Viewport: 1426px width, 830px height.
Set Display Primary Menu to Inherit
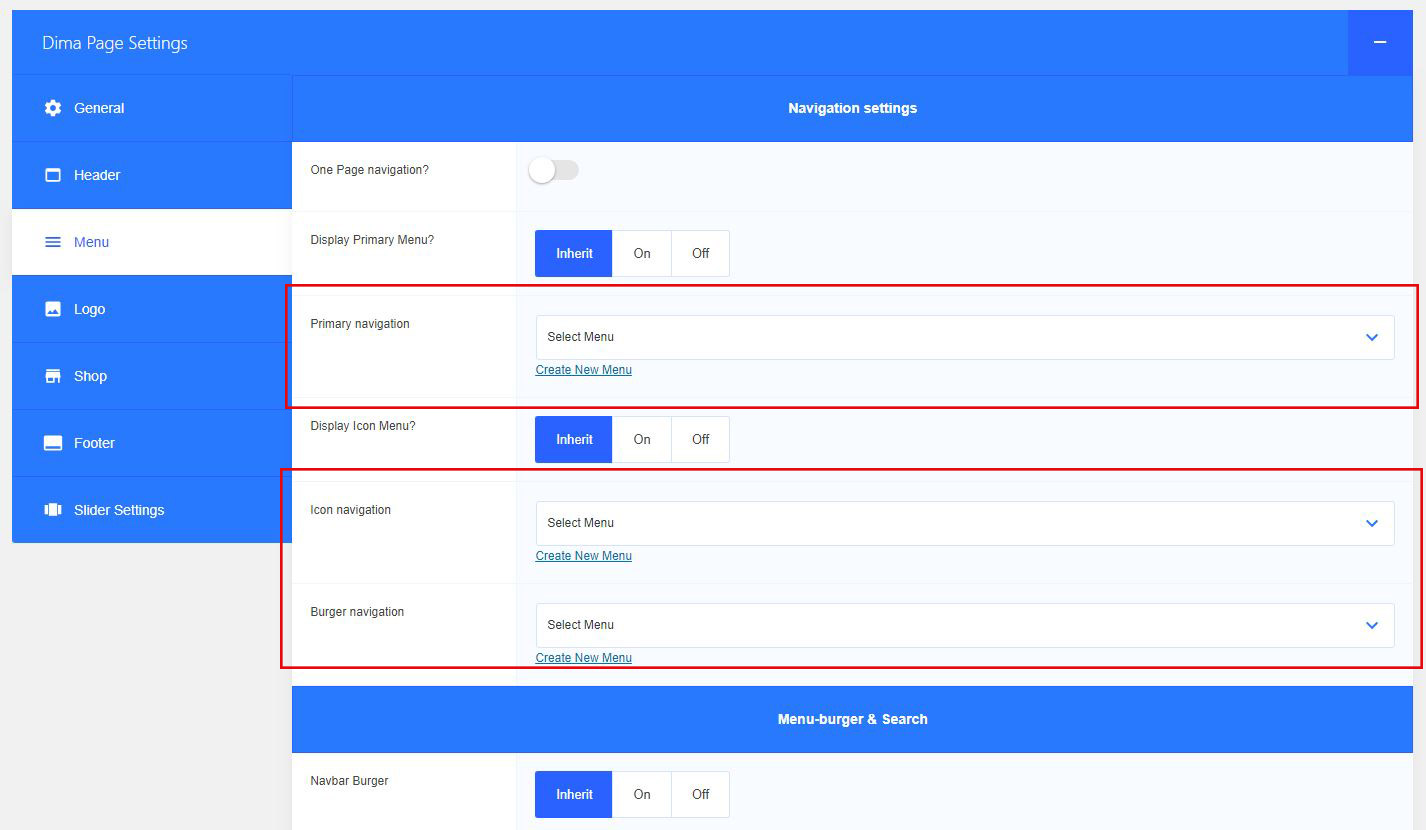point(574,254)
